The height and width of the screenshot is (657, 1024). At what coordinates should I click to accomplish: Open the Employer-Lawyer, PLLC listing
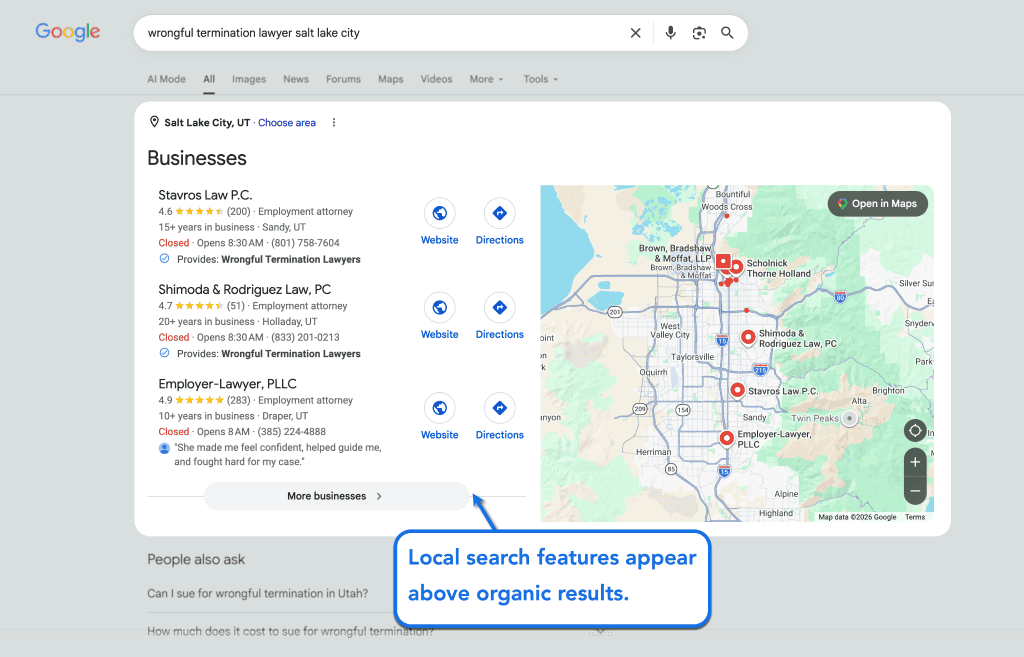(x=227, y=384)
